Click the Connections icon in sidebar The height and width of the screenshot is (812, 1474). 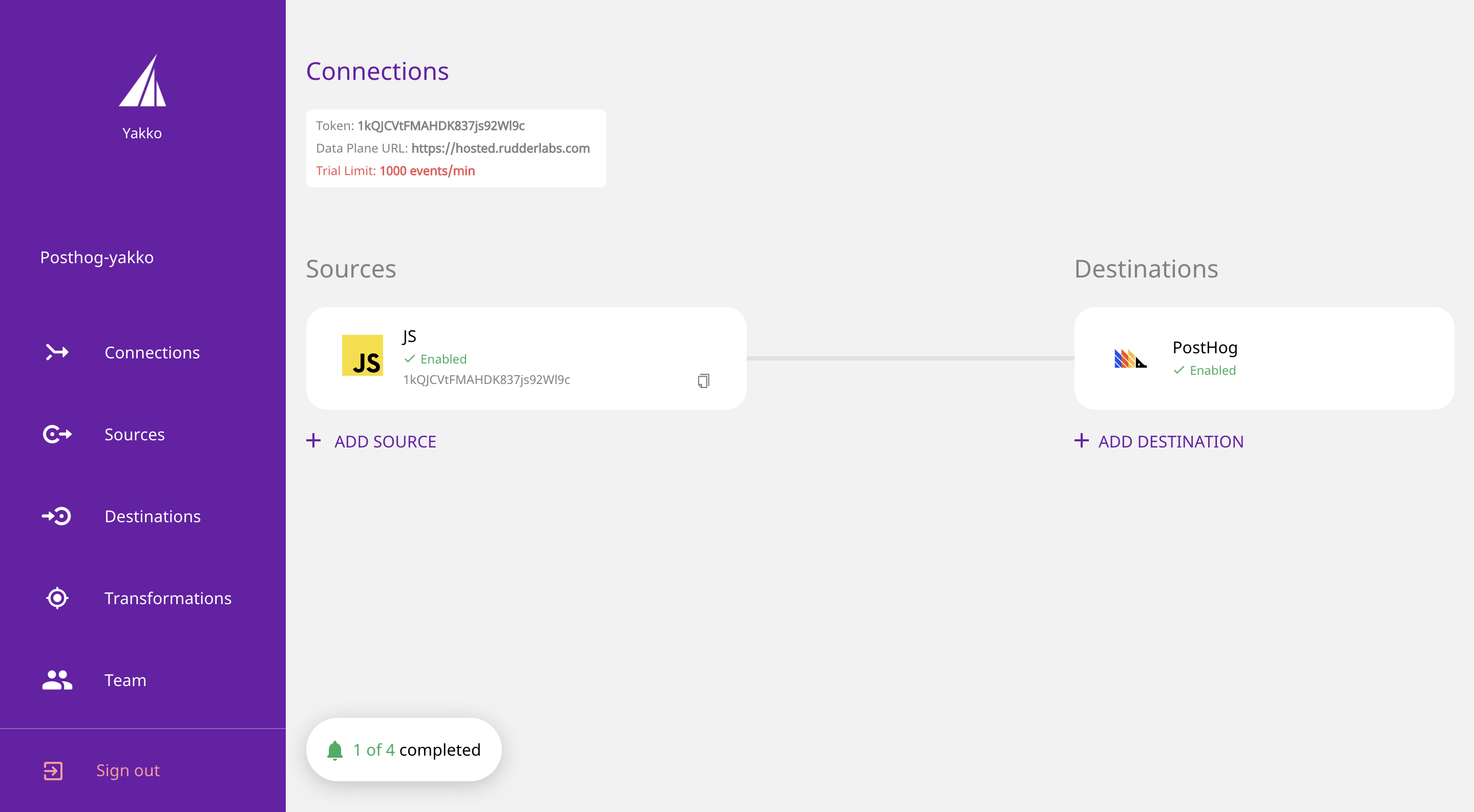tap(56, 352)
